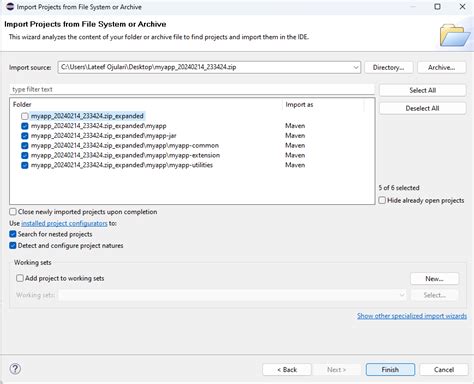Open installed project configurators link
Screen dimensions: 474x384
pyautogui.click(x=64, y=223)
